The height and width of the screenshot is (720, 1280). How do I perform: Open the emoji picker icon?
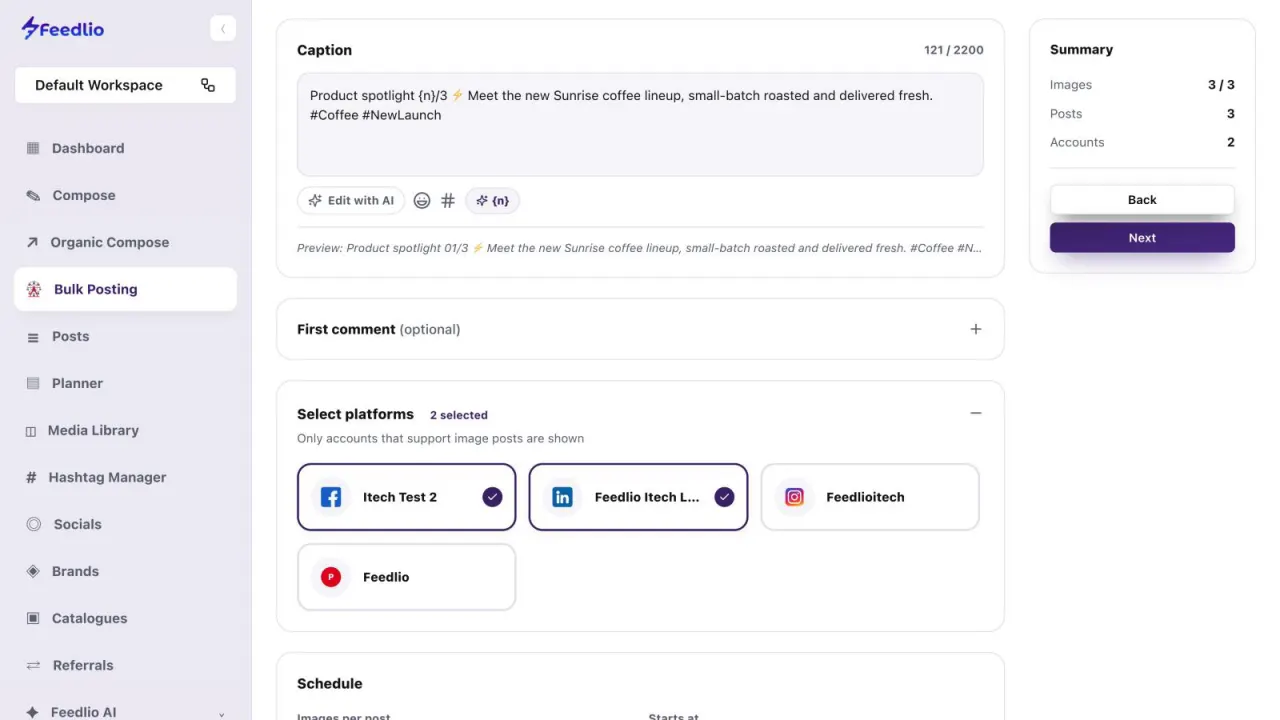coord(422,201)
